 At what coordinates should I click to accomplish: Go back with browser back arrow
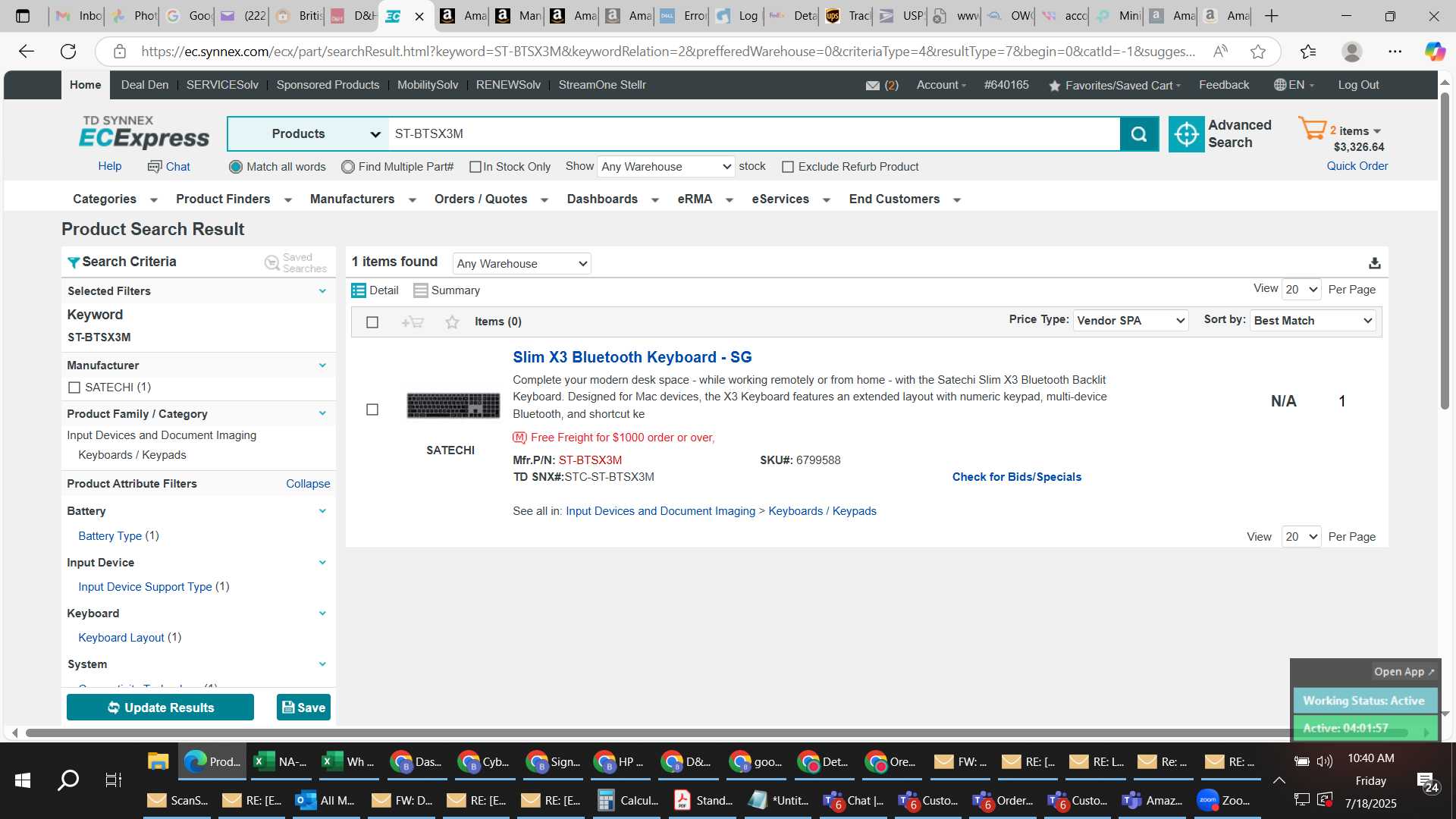click(27, 52)
